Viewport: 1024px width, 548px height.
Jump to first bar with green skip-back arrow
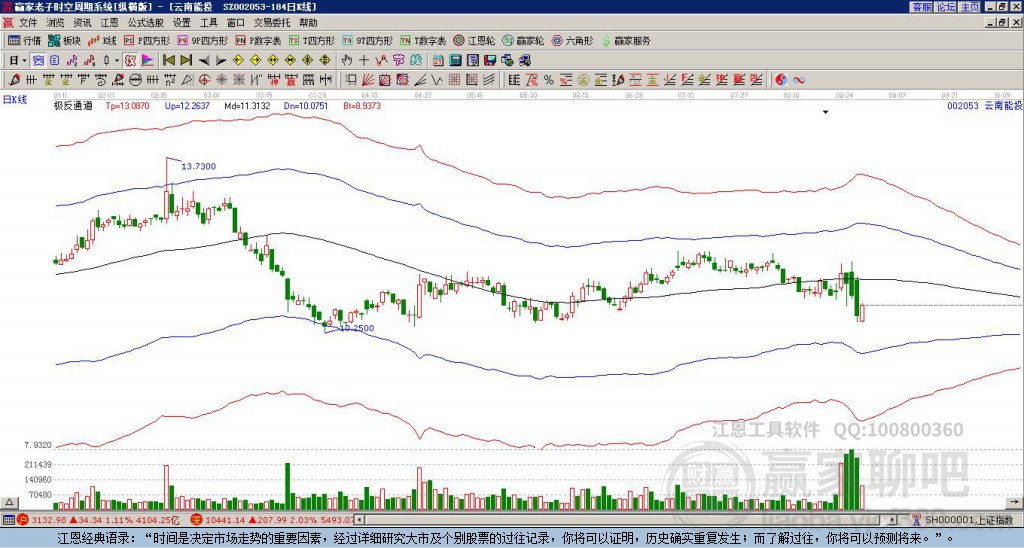[x=168, y=61]
